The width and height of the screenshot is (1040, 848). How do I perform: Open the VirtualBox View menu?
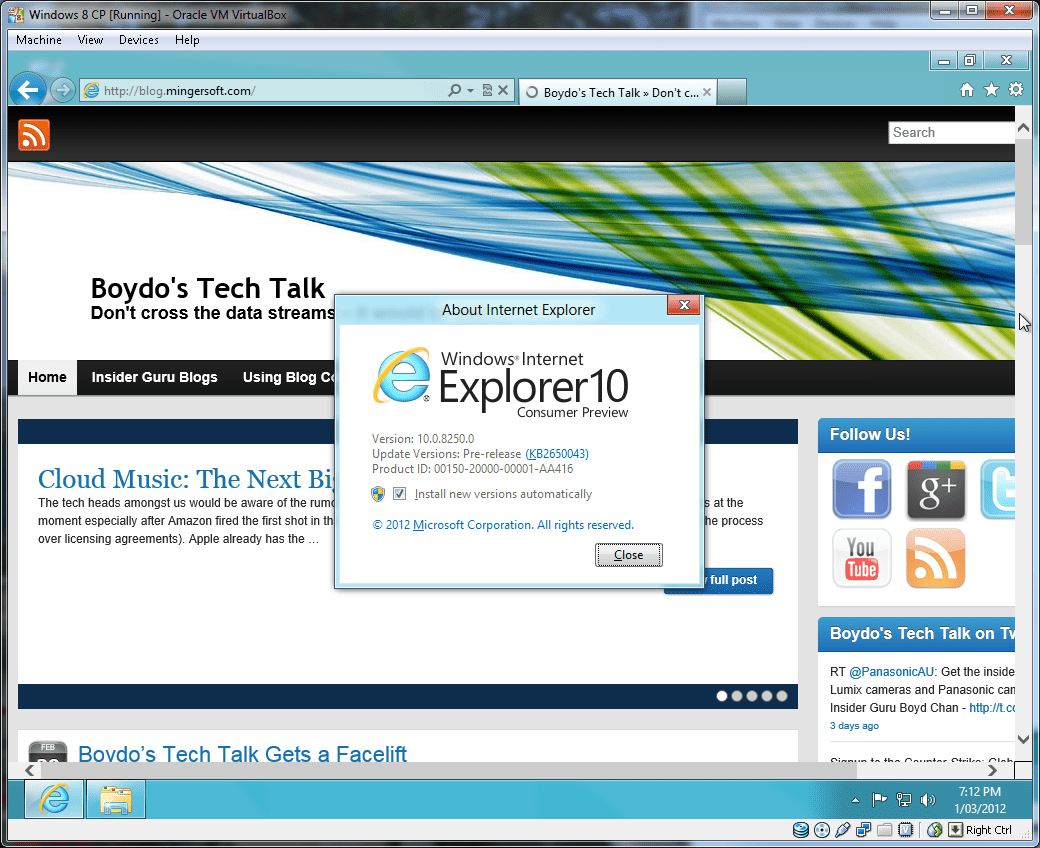pyautogui.click(x=90, y=40)
